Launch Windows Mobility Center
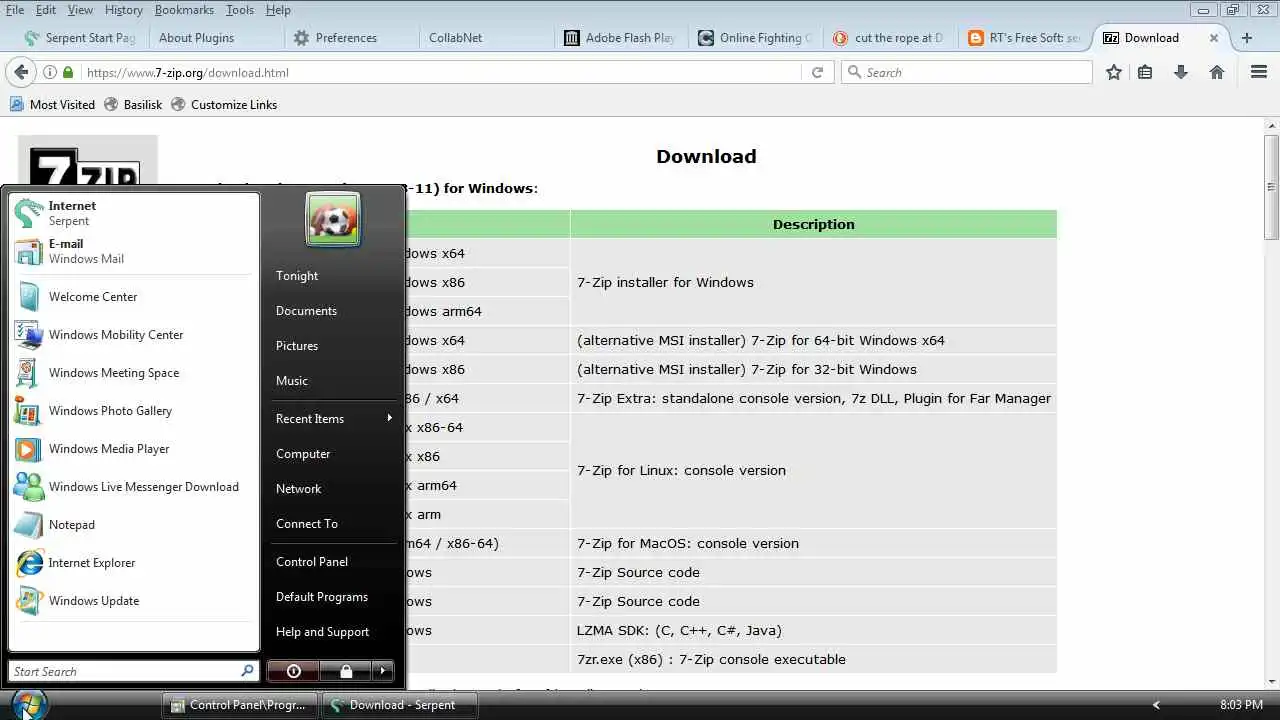 coord(134,335)
